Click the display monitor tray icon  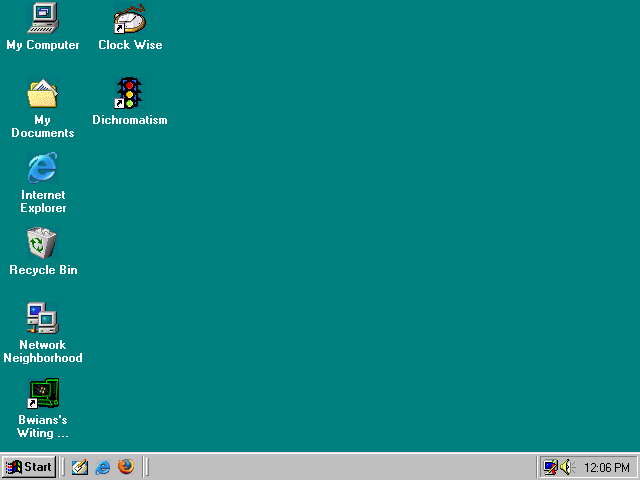(550, 467)
